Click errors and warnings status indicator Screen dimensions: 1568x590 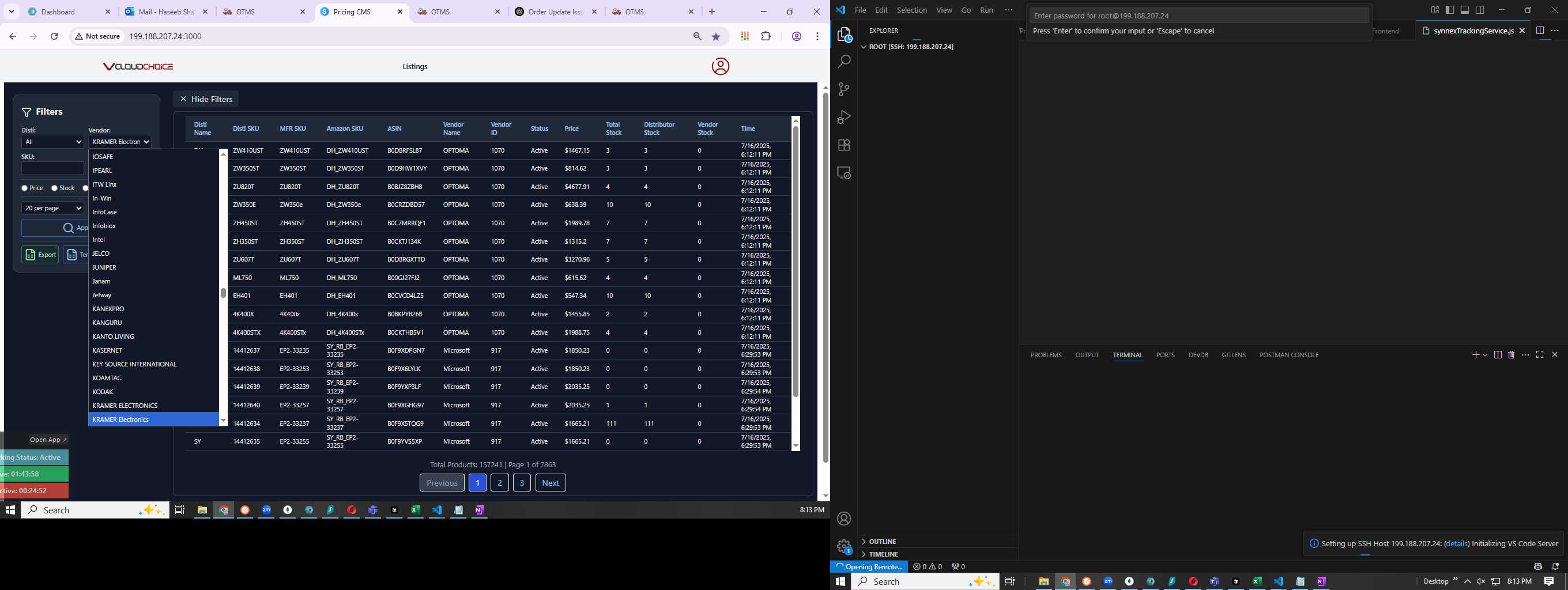pyautogui.click(x=928, y=566)
